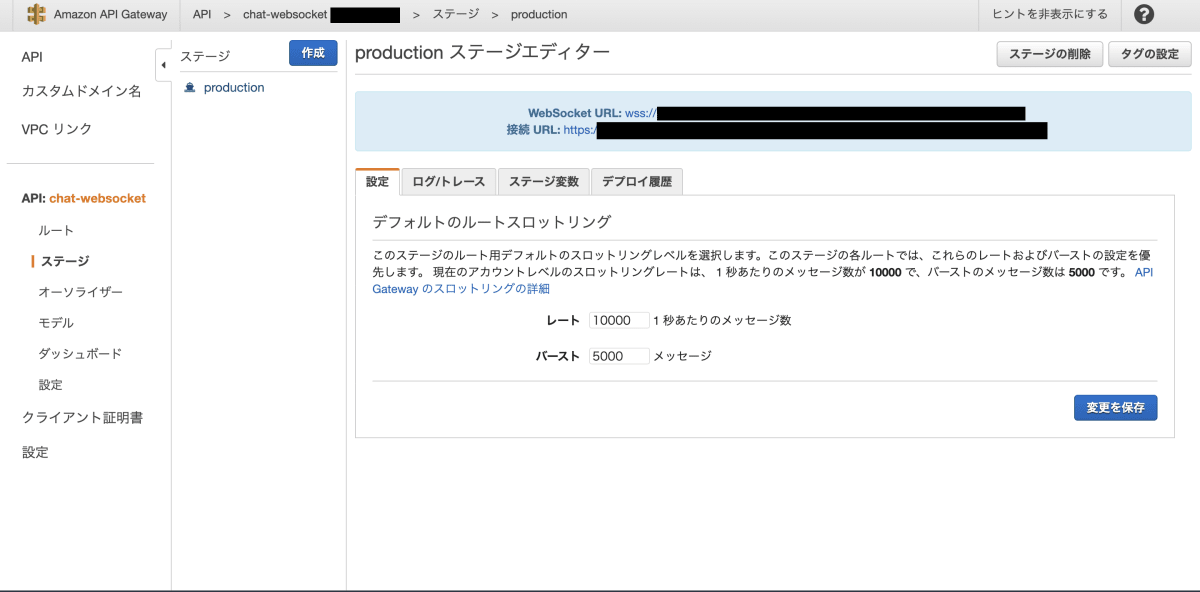Click the バースト input field
The width and height of the screenshot is (1200, 592).
click(619, 356)
